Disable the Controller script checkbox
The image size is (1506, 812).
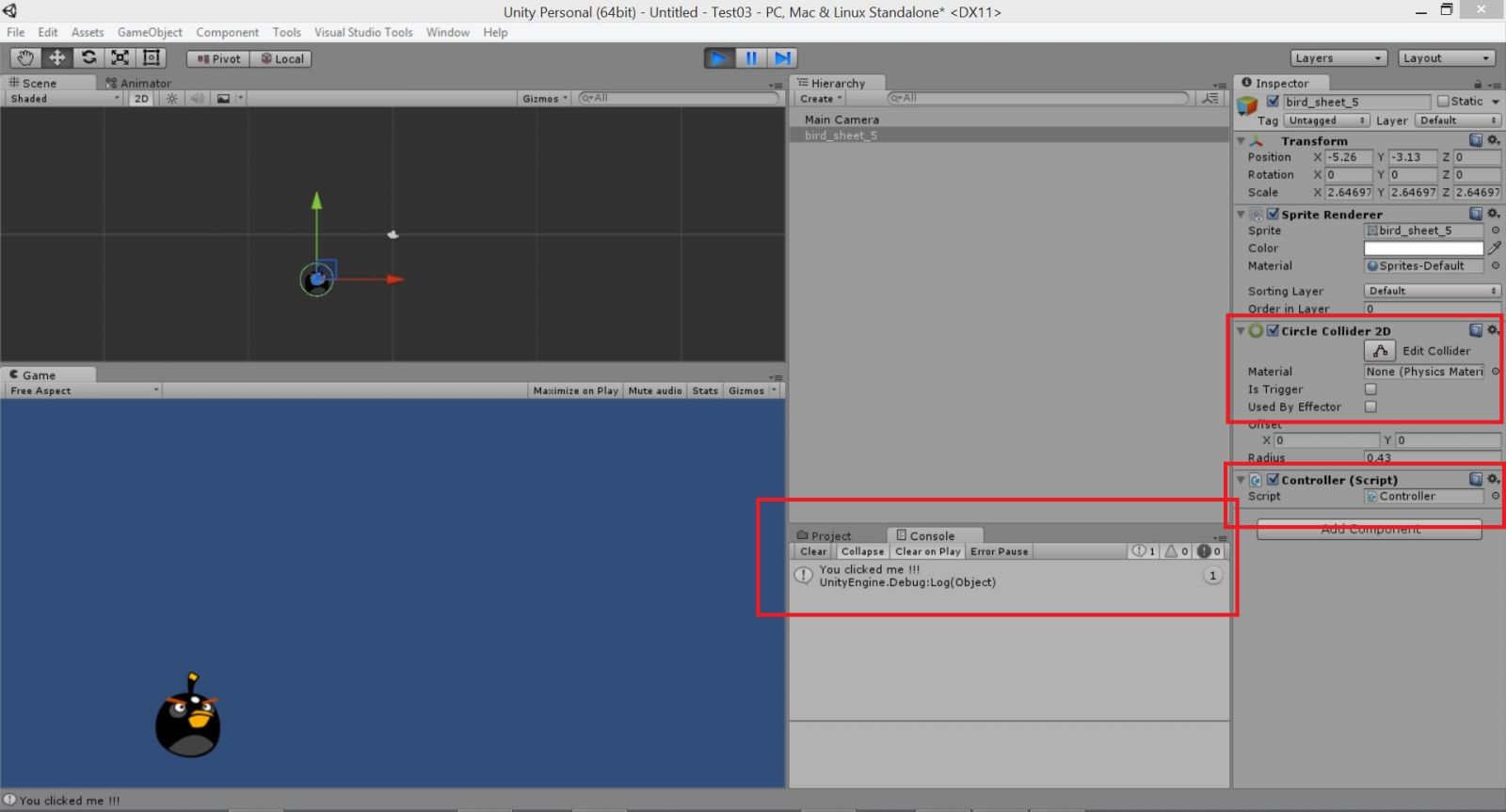tap(1273, 480)
